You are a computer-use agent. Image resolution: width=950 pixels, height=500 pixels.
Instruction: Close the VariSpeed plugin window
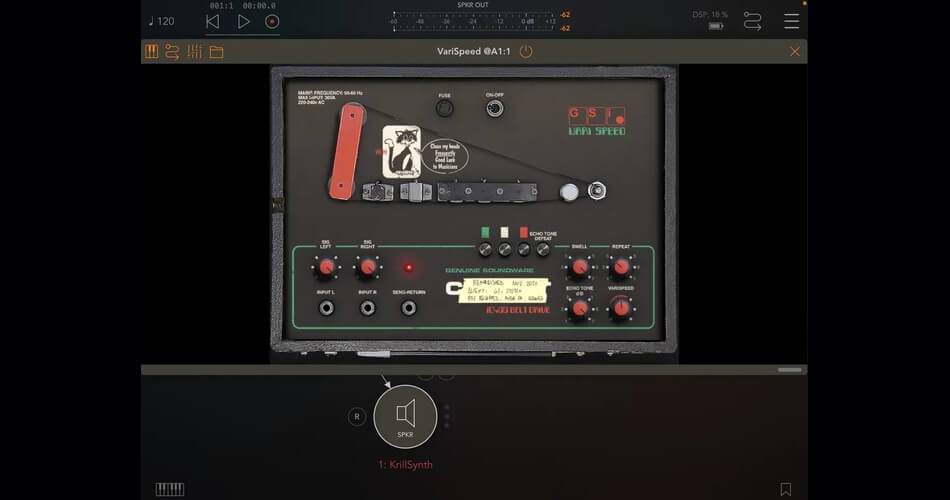[795, 52]
